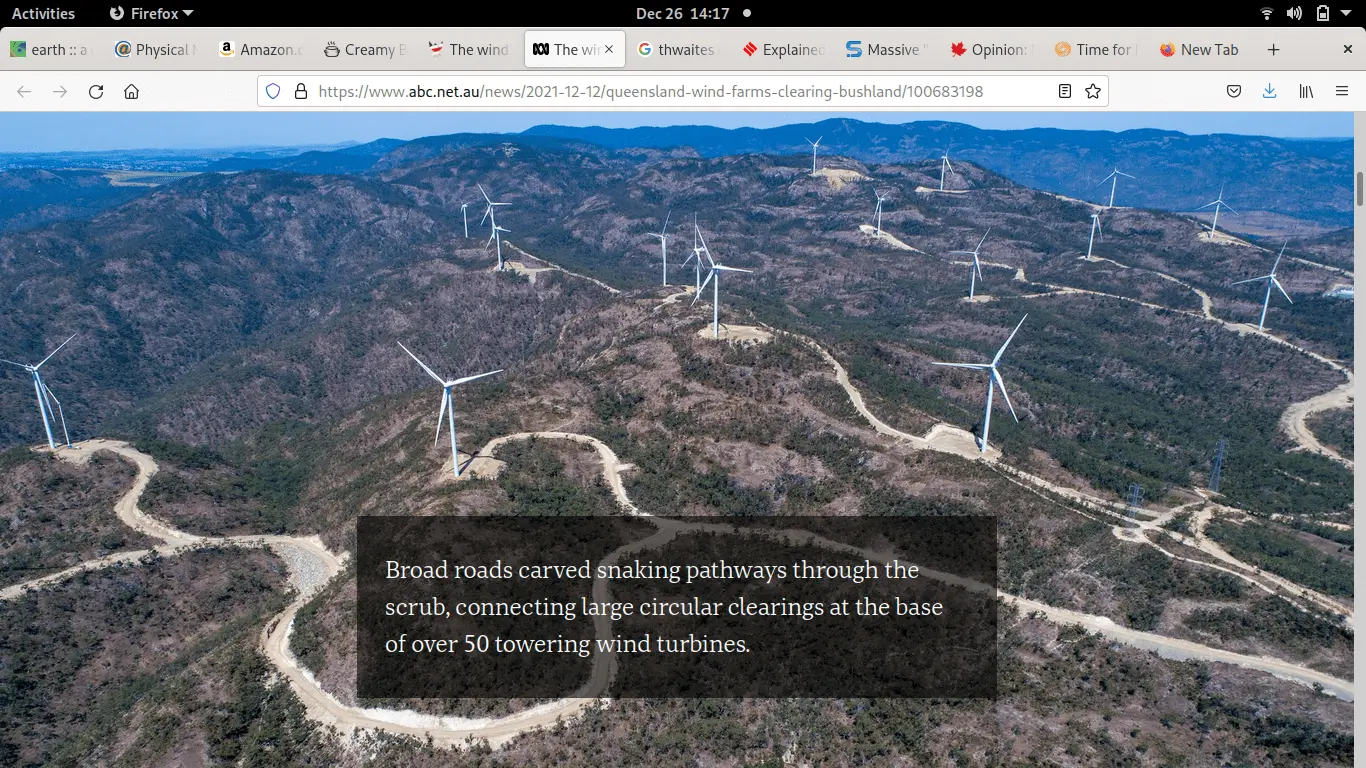
Task: Switch to the Amazon tab
Action: 258,49
